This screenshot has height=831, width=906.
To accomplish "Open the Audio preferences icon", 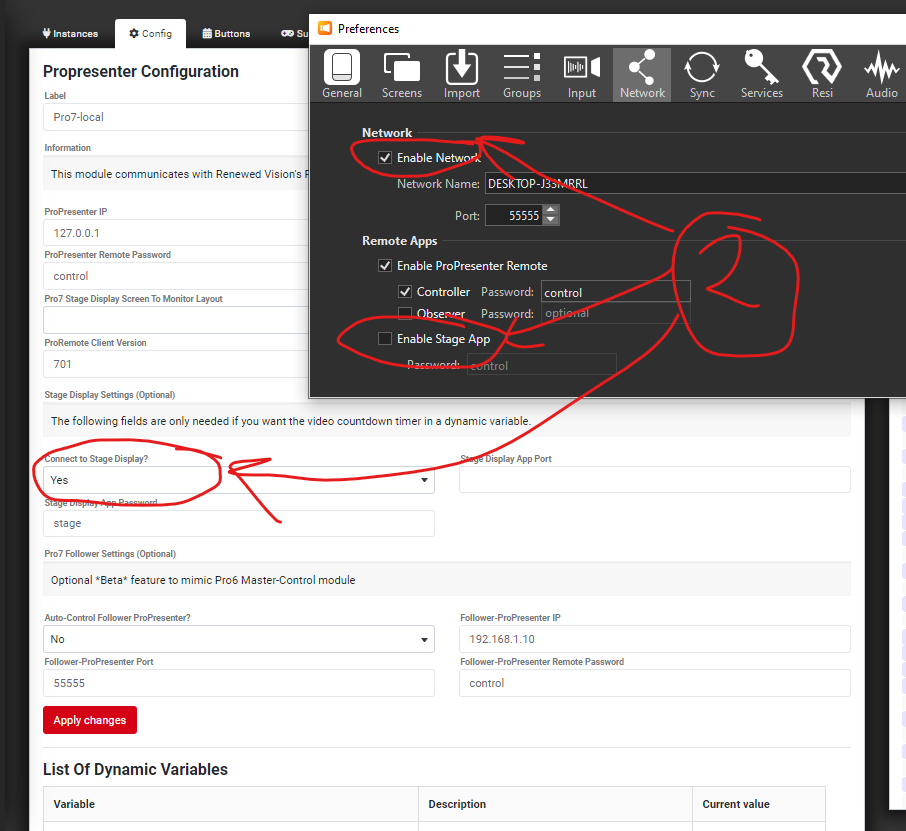I will 880,72.
